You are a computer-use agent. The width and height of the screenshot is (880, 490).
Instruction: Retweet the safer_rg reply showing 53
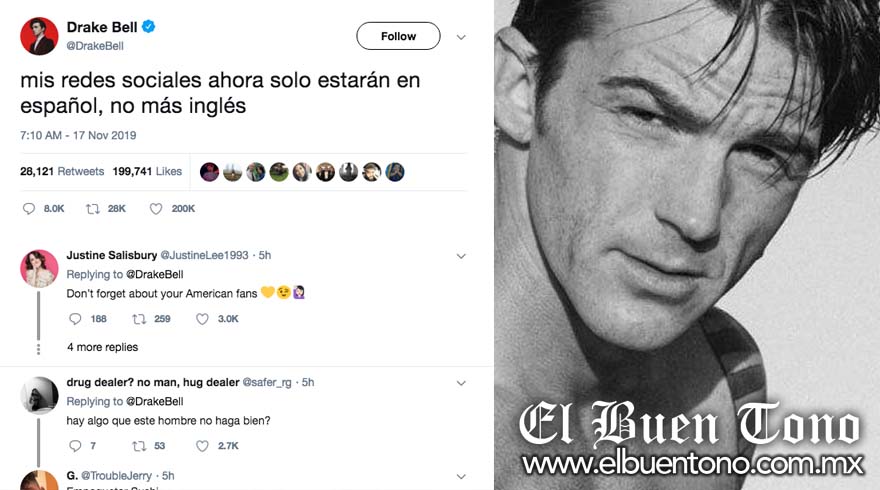(139, 446)
